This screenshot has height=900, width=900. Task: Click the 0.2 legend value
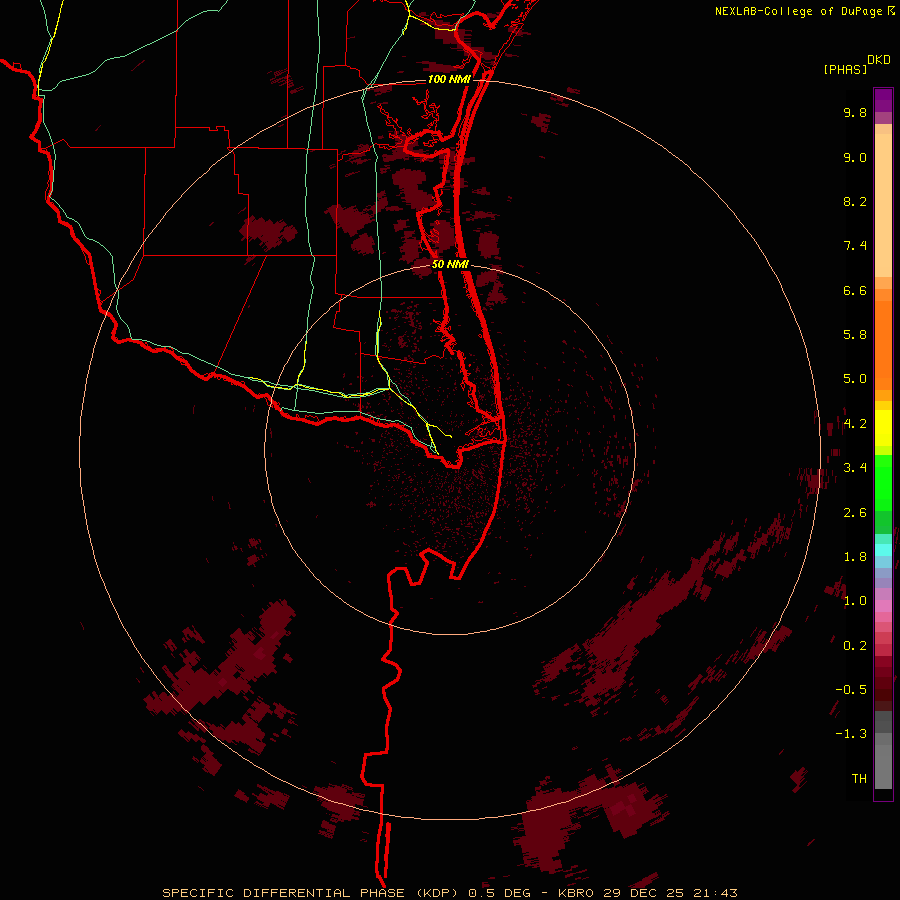pos(855,646)
